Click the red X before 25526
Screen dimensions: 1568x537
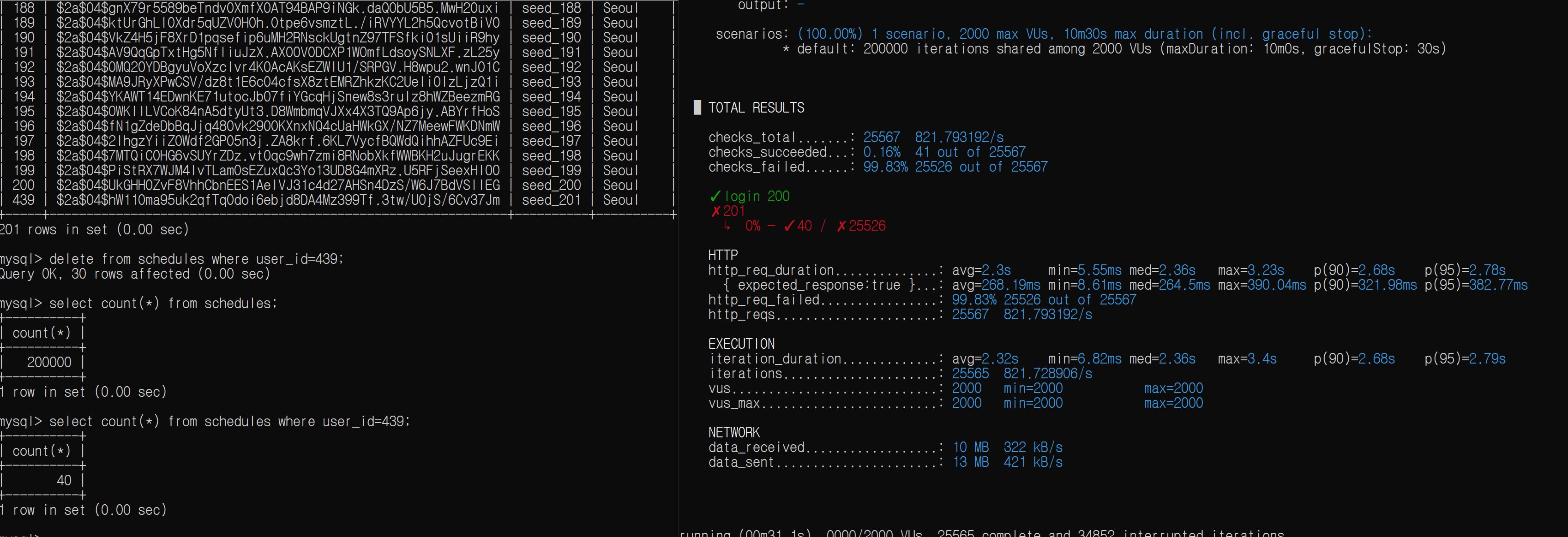click(841, 226)
